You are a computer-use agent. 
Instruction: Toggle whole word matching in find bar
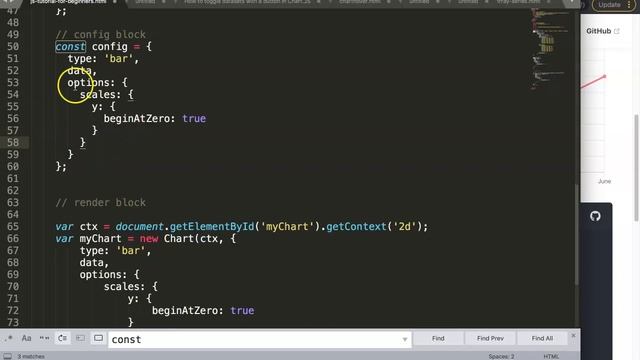click(44, 338)
